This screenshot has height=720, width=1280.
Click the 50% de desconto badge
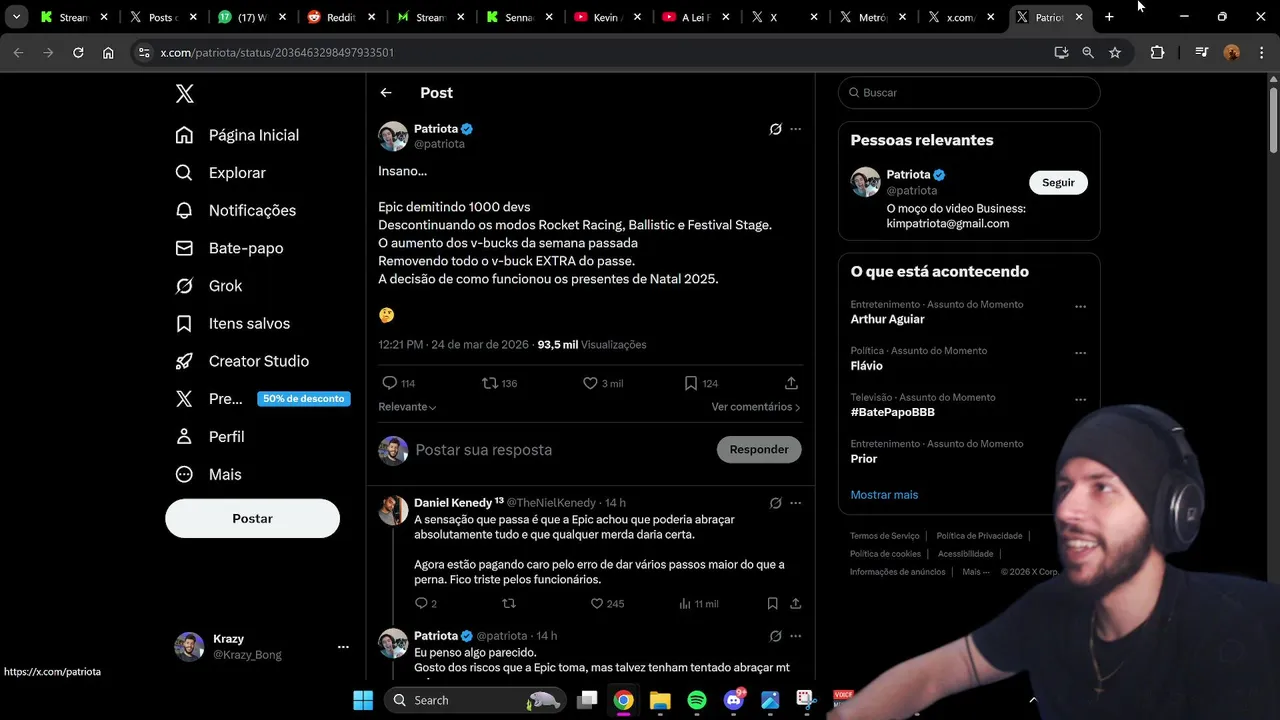point(304,399)
